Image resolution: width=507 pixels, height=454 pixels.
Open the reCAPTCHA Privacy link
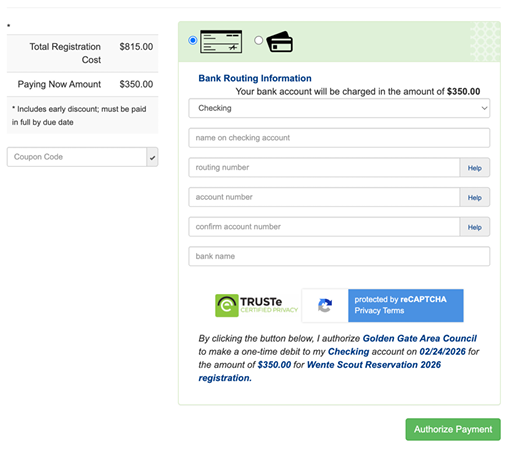367,311
